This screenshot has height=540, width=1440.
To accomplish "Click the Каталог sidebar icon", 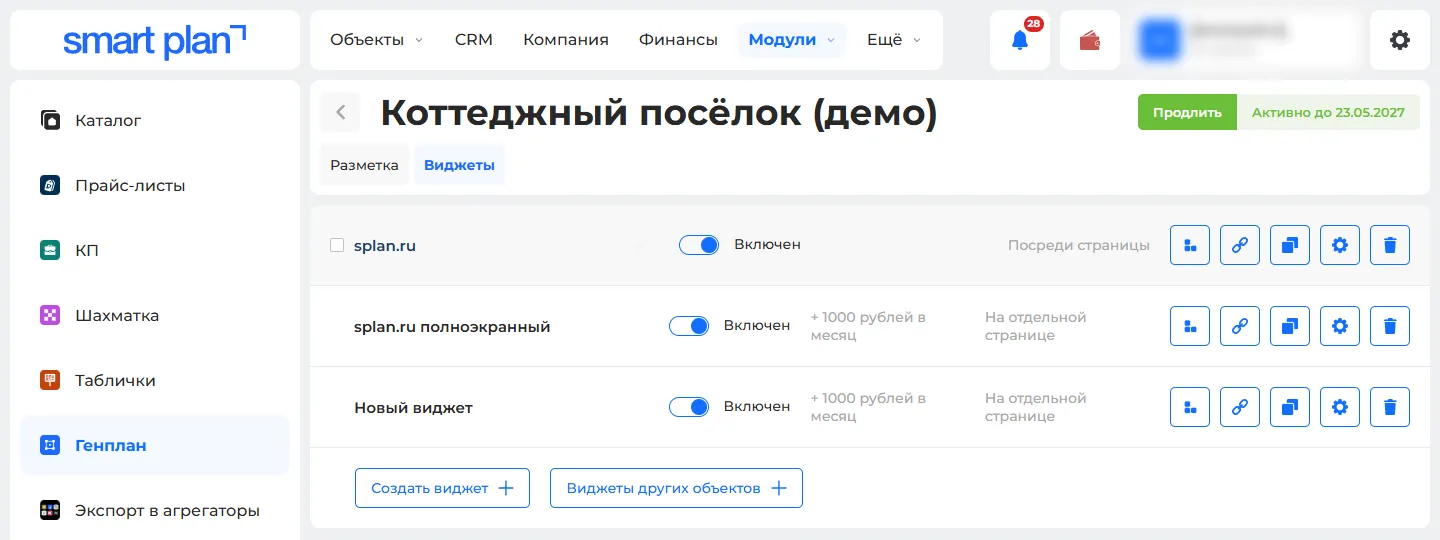I will point(50,120).
